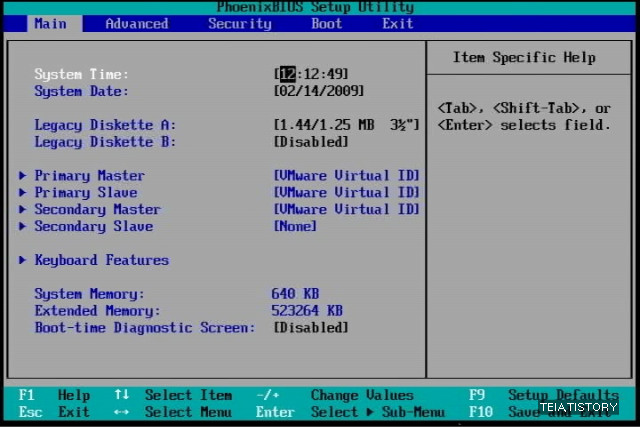
Task: Expand the Keyboard Features arrow
Action: [22, 260]
